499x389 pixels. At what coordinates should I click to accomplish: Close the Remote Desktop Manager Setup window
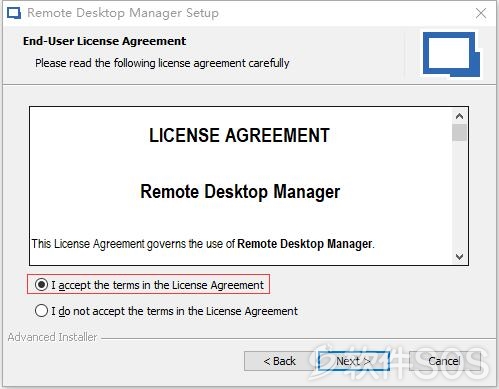coord(481,13)
